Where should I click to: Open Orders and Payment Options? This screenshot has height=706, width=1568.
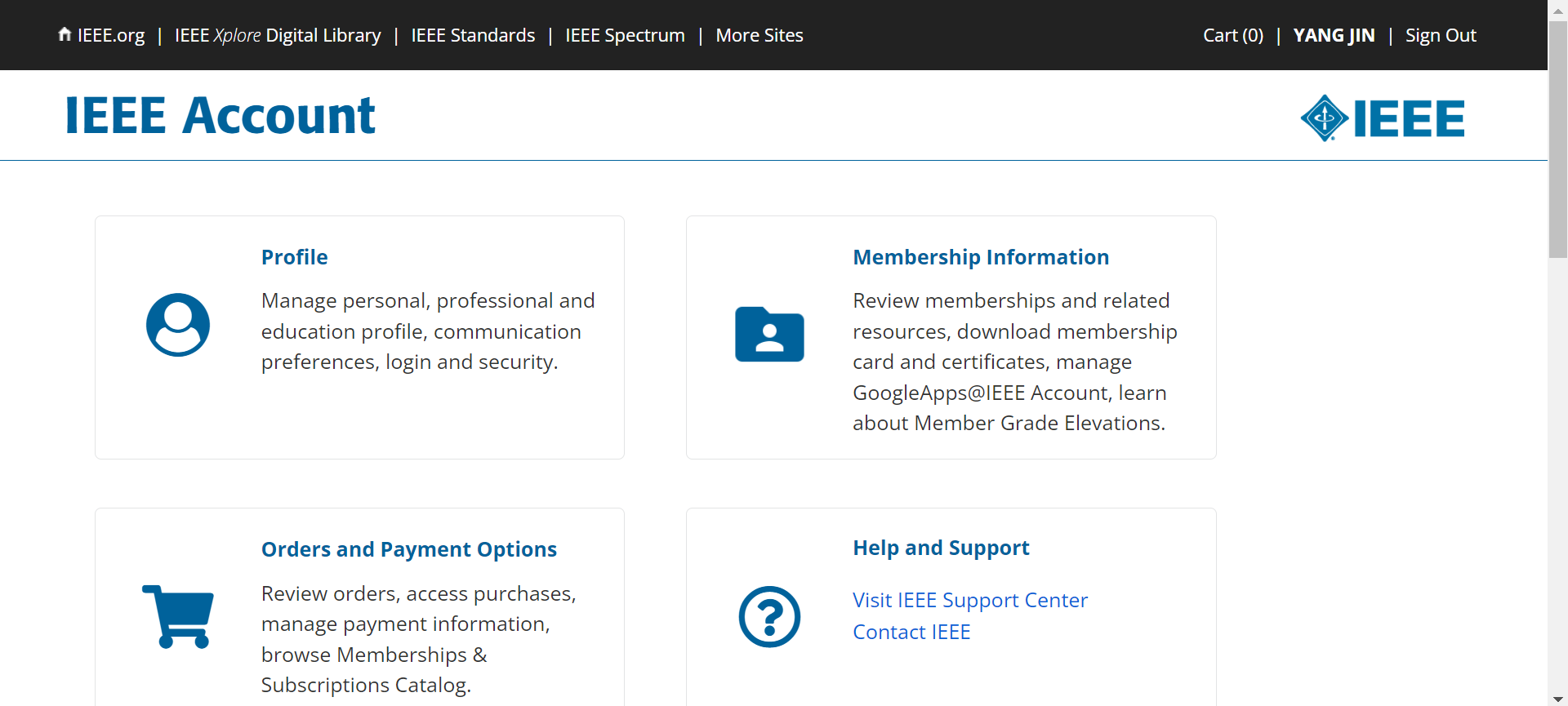(x=408, y=549)
